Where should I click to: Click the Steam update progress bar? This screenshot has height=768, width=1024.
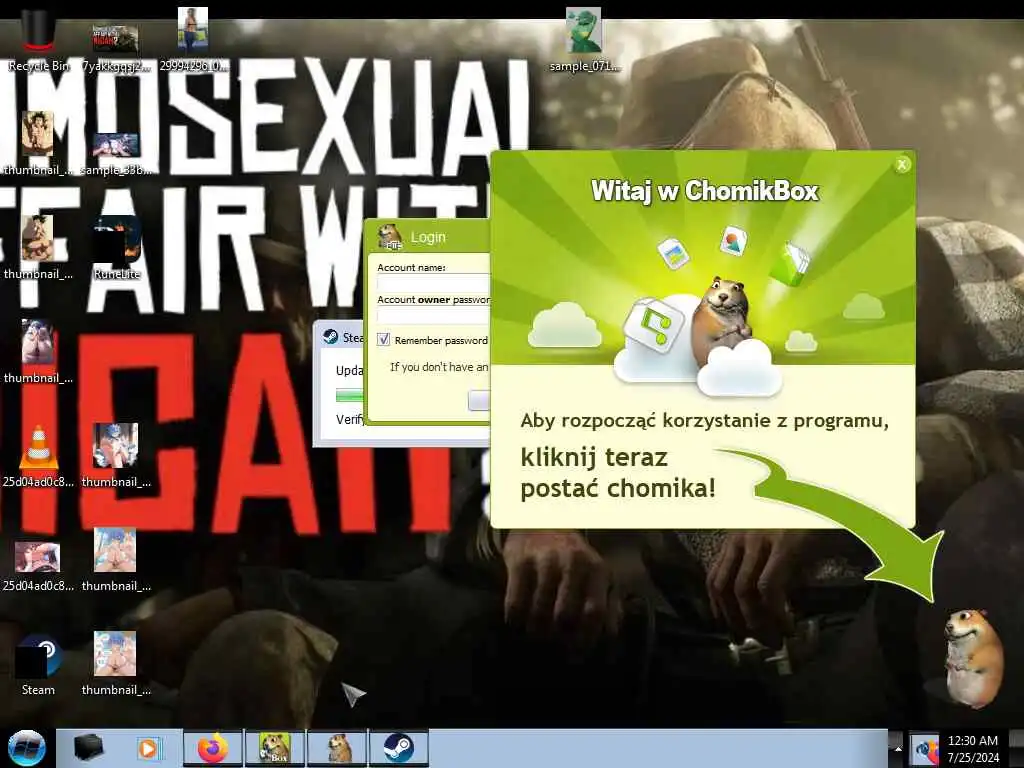(x=349, y=395)
